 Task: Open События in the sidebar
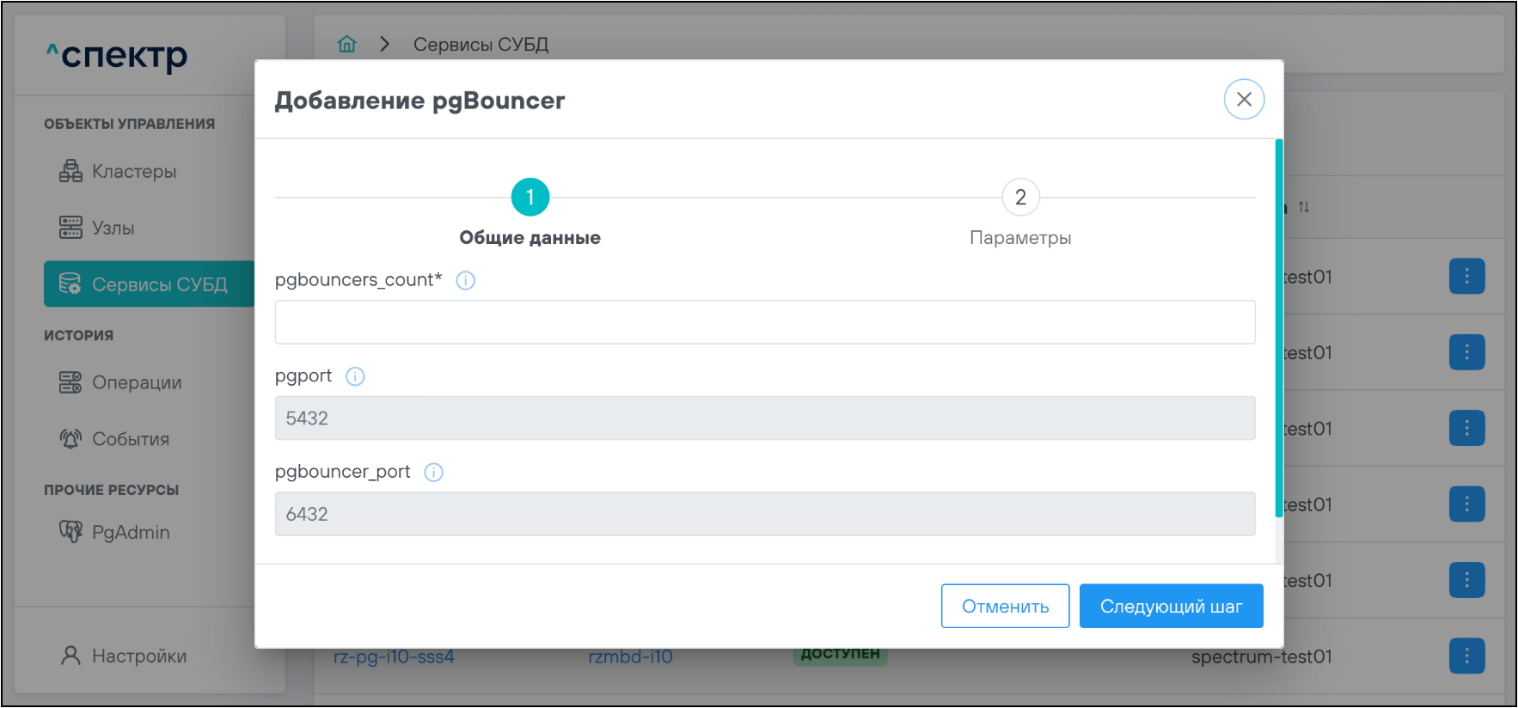(x=131, y=438)
